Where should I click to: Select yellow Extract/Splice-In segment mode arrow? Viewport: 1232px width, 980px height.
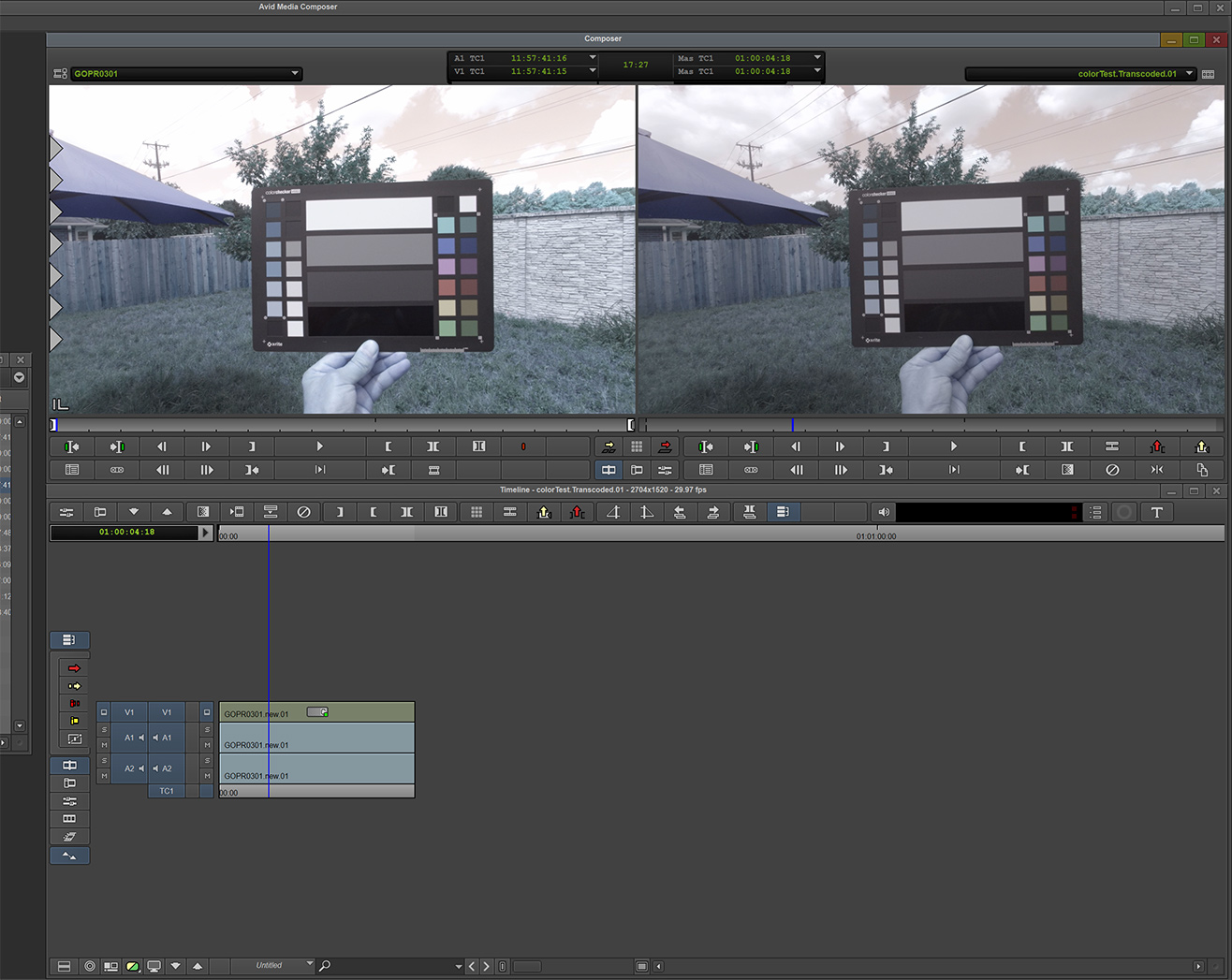(x=74, y=686)
